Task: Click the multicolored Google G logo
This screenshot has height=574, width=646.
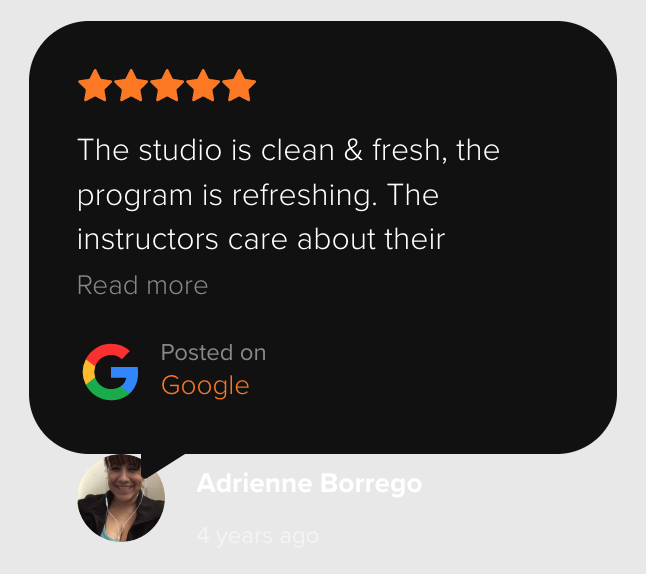Action: pyautogui.click(x=110, y=372)
